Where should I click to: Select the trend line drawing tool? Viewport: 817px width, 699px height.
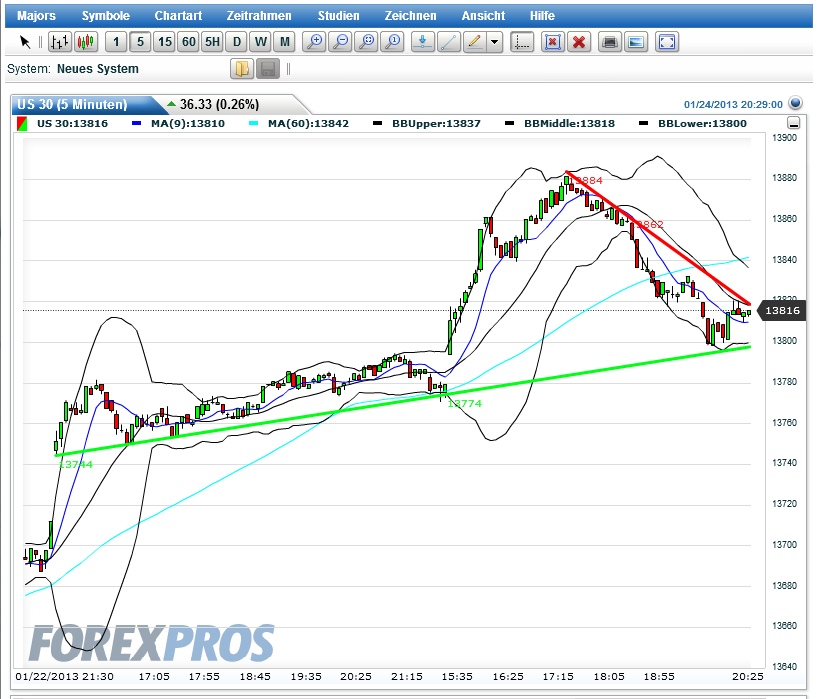click(449, 42)
